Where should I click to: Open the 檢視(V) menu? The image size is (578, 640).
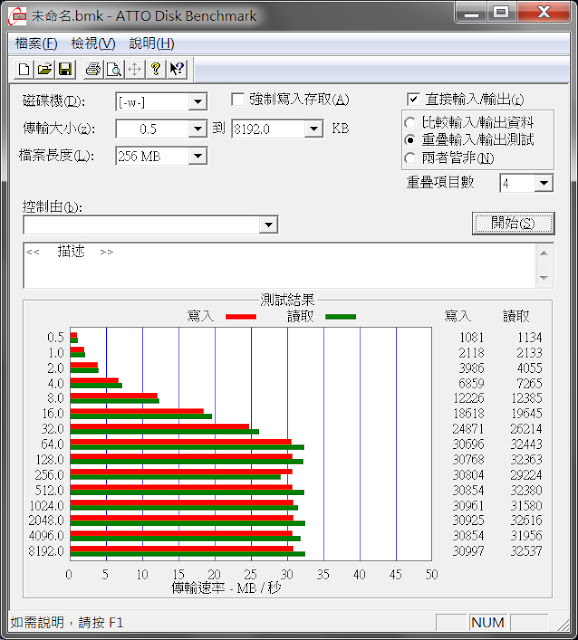(93, 43)
